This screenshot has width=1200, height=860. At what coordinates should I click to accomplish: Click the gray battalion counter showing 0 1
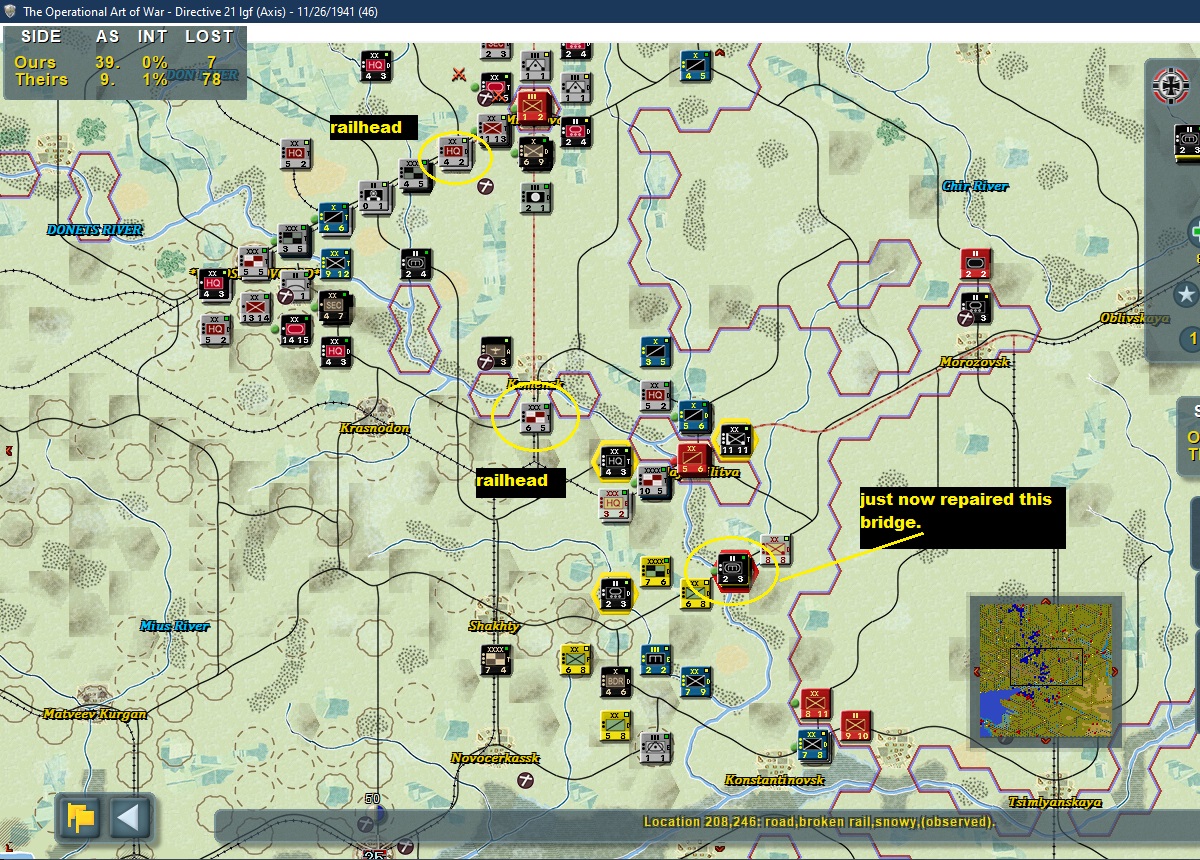[x=375, y=197]
